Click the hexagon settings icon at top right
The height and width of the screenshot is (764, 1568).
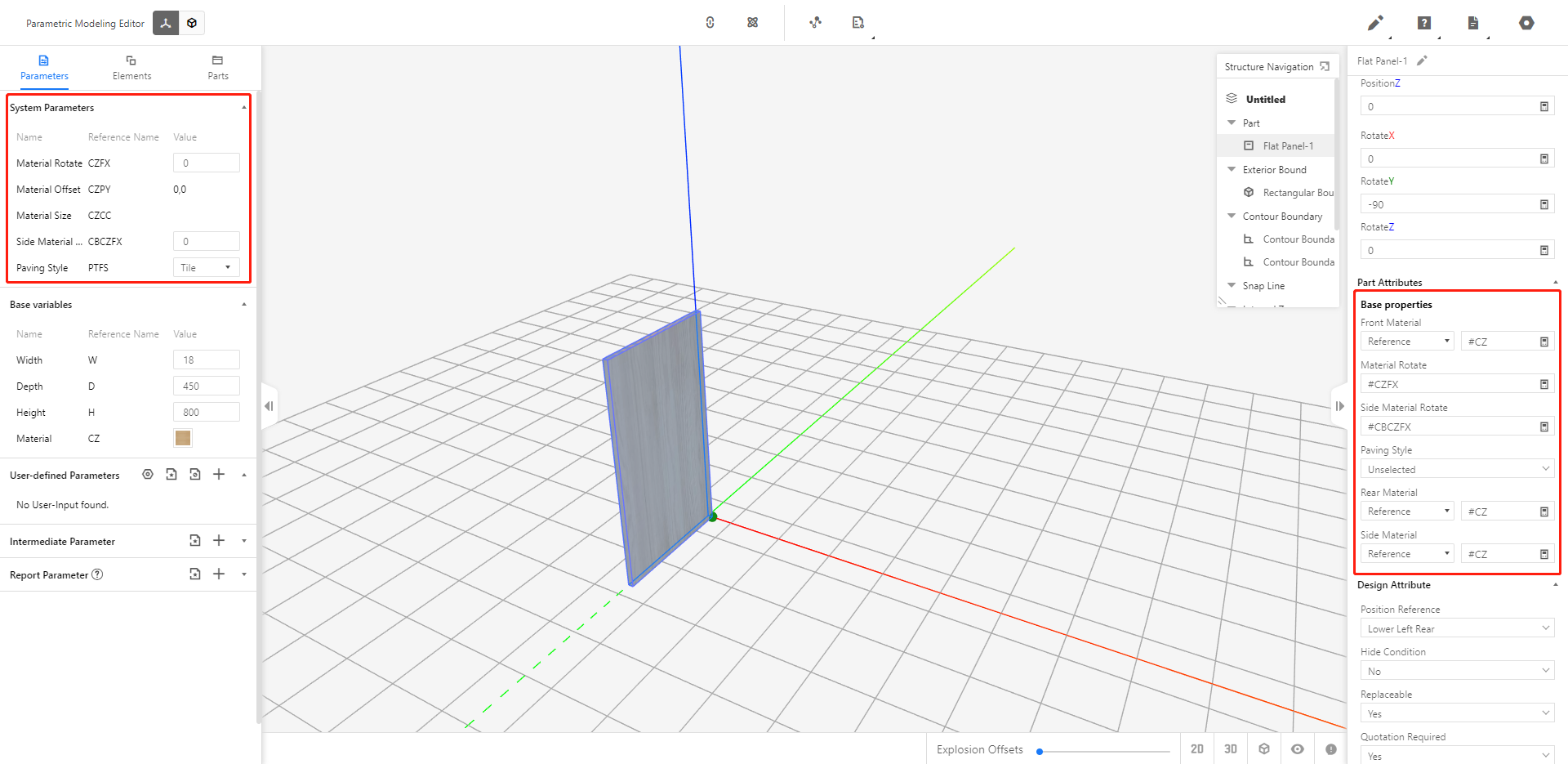point(1526,23)
